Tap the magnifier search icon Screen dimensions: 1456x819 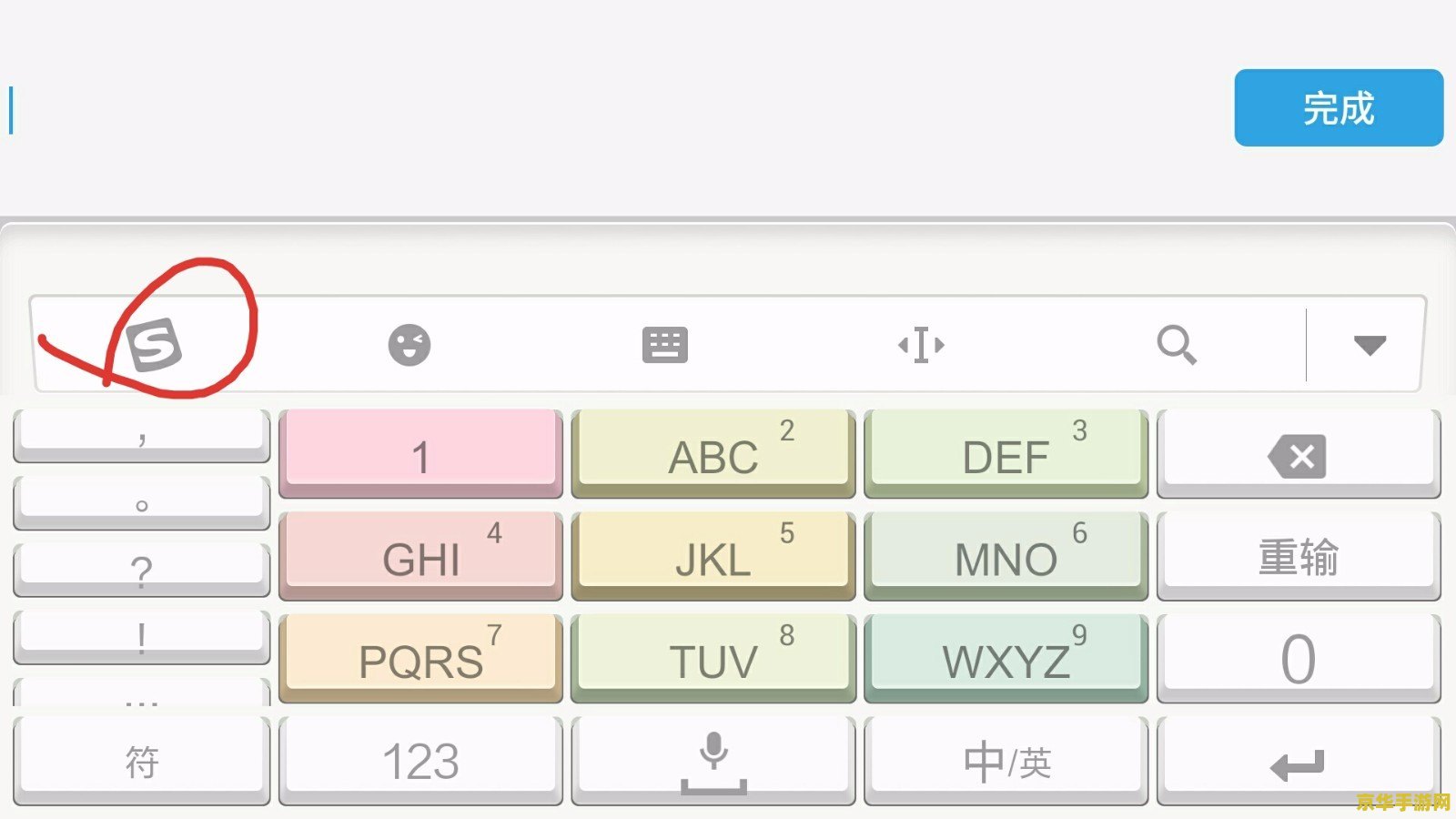click(1177, 345)
